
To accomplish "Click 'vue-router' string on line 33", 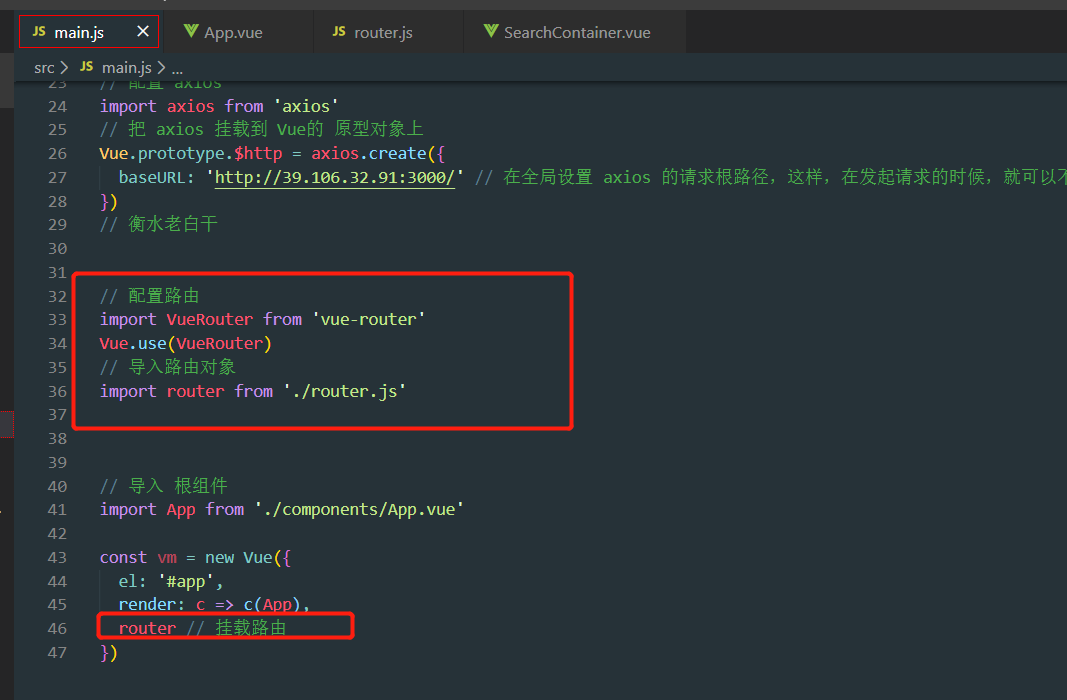I will pyautogui.click(x=369, y=319).
